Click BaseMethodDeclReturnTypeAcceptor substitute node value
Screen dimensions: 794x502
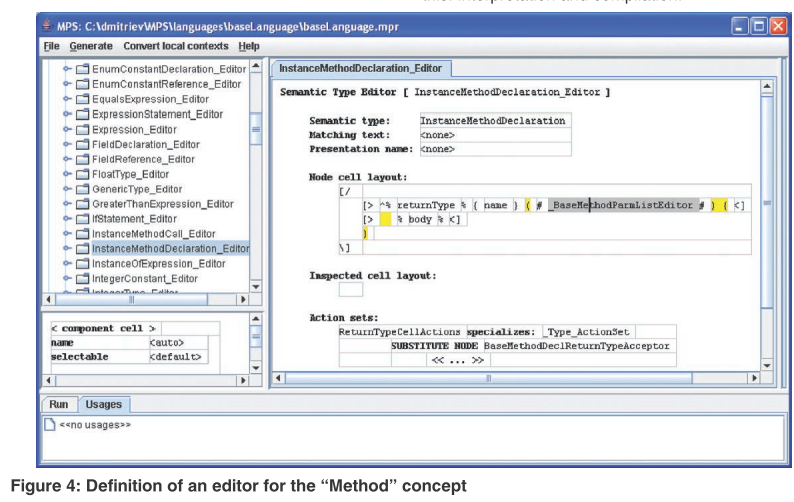[x=576, y=346]
